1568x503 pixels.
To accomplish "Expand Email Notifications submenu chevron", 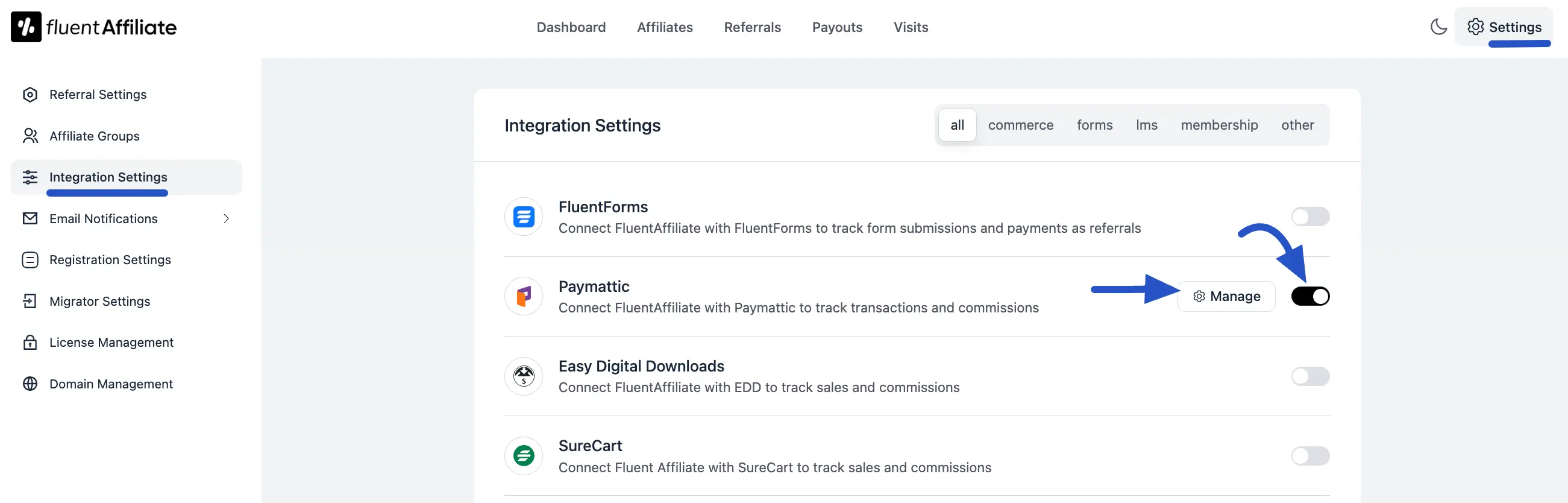I will (227, 218).
